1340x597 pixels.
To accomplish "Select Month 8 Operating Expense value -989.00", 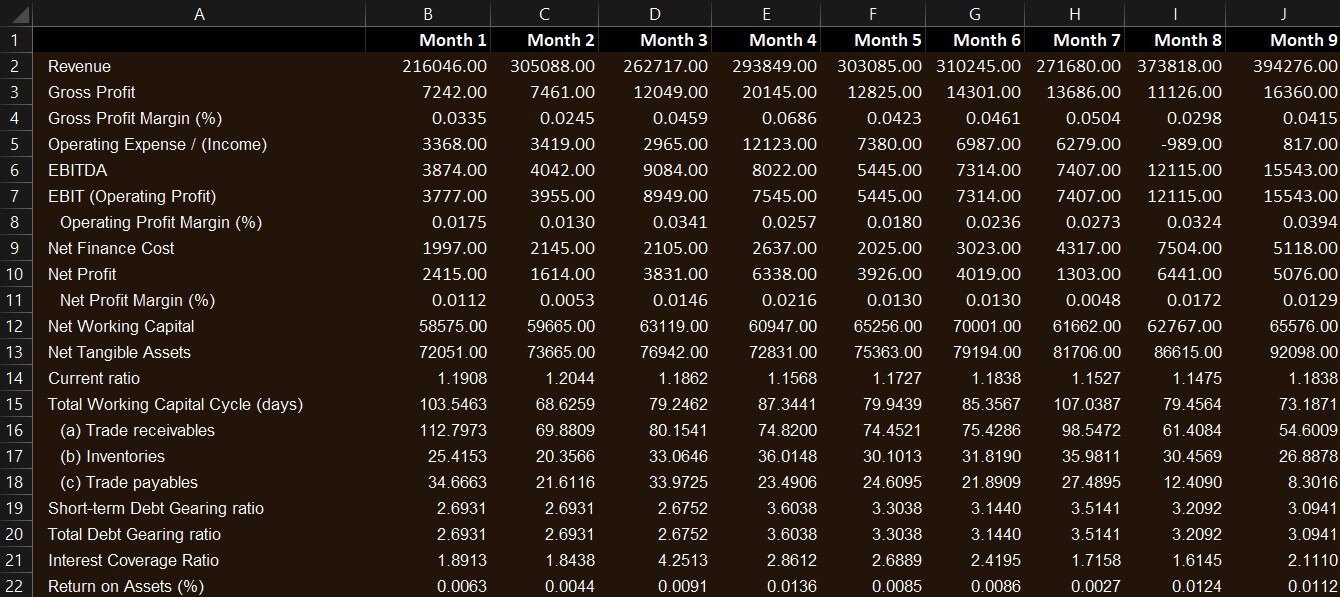I will coord(1192,144).
